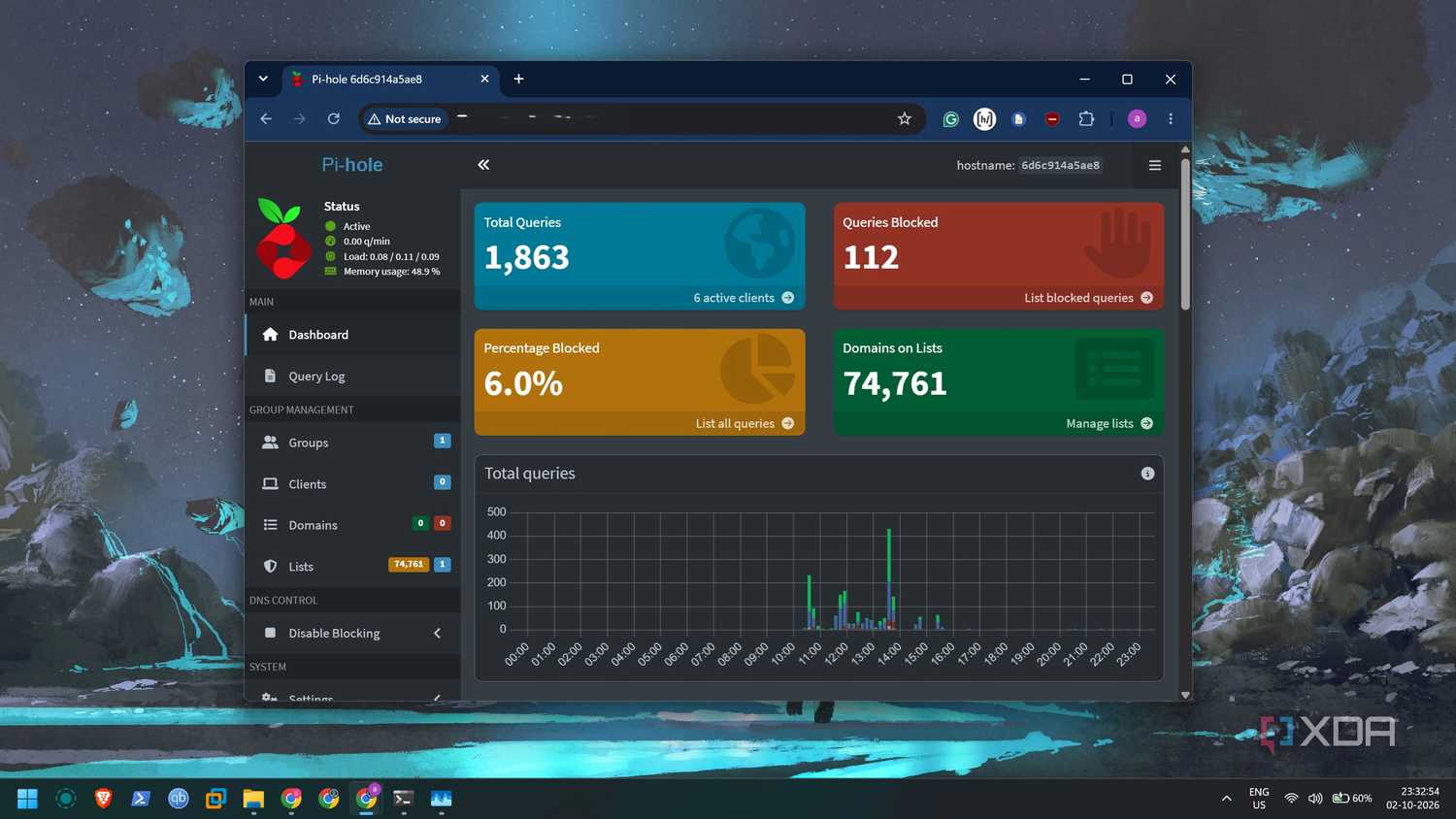Open the hamburger menu beside hostname
The width and height of the screenshot is (1456, 819).
tap(1155, 165)
